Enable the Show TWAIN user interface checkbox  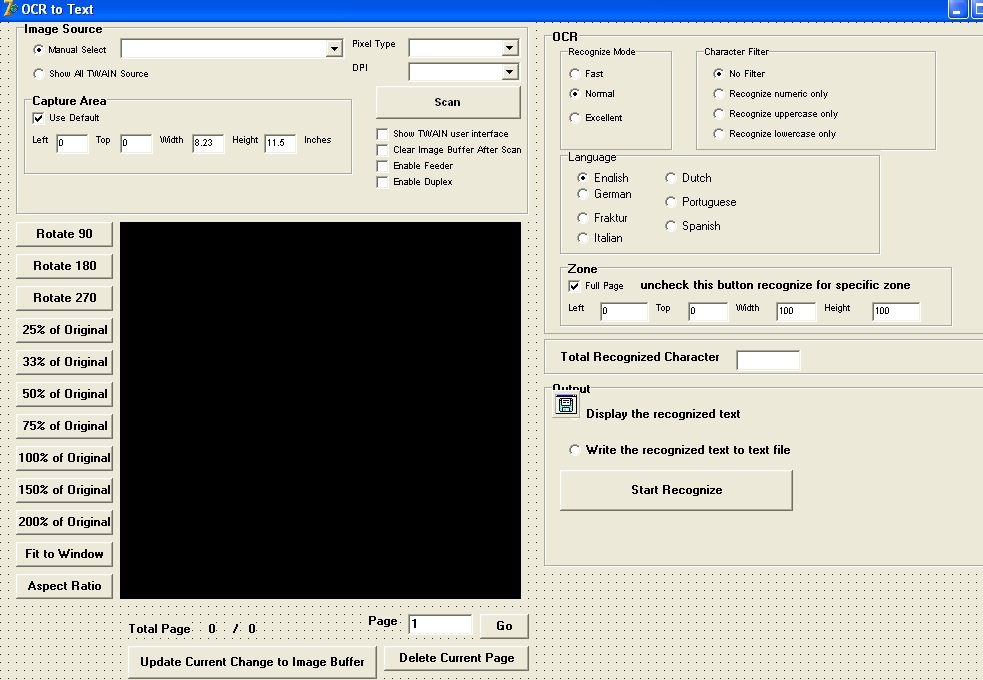[382, 134]
